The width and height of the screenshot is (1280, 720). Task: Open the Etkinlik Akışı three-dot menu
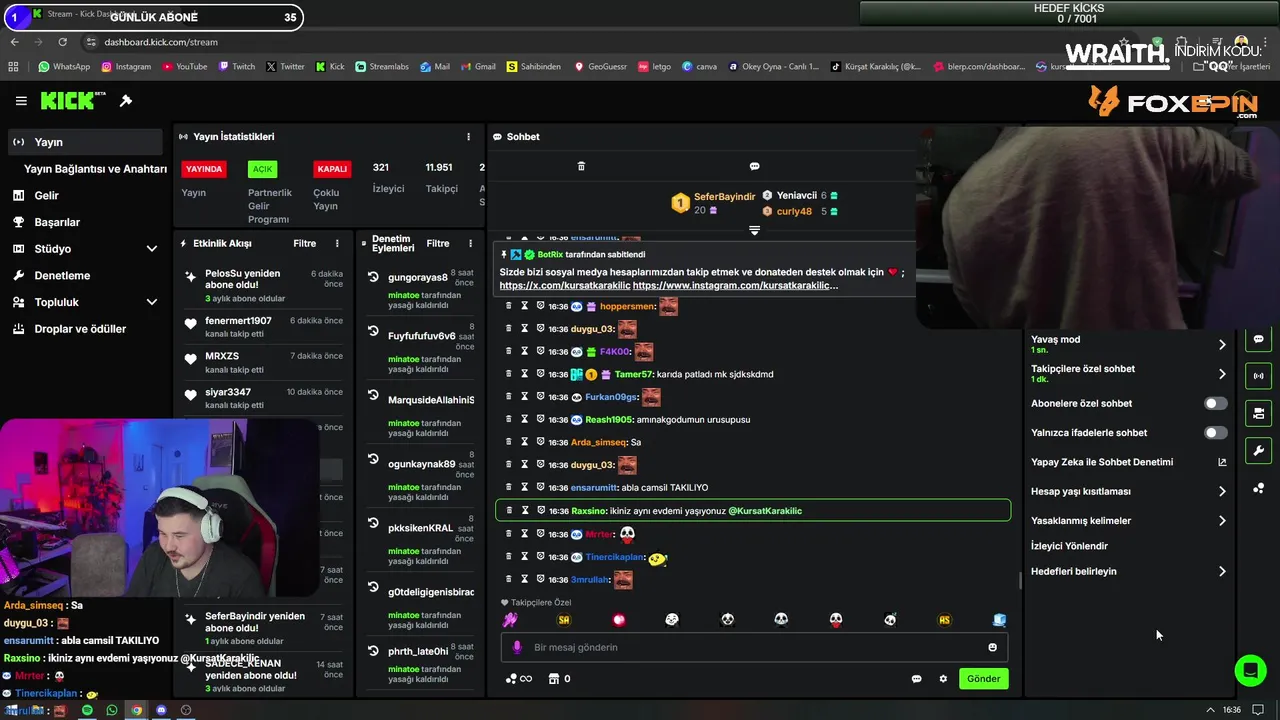pos(337,243)
